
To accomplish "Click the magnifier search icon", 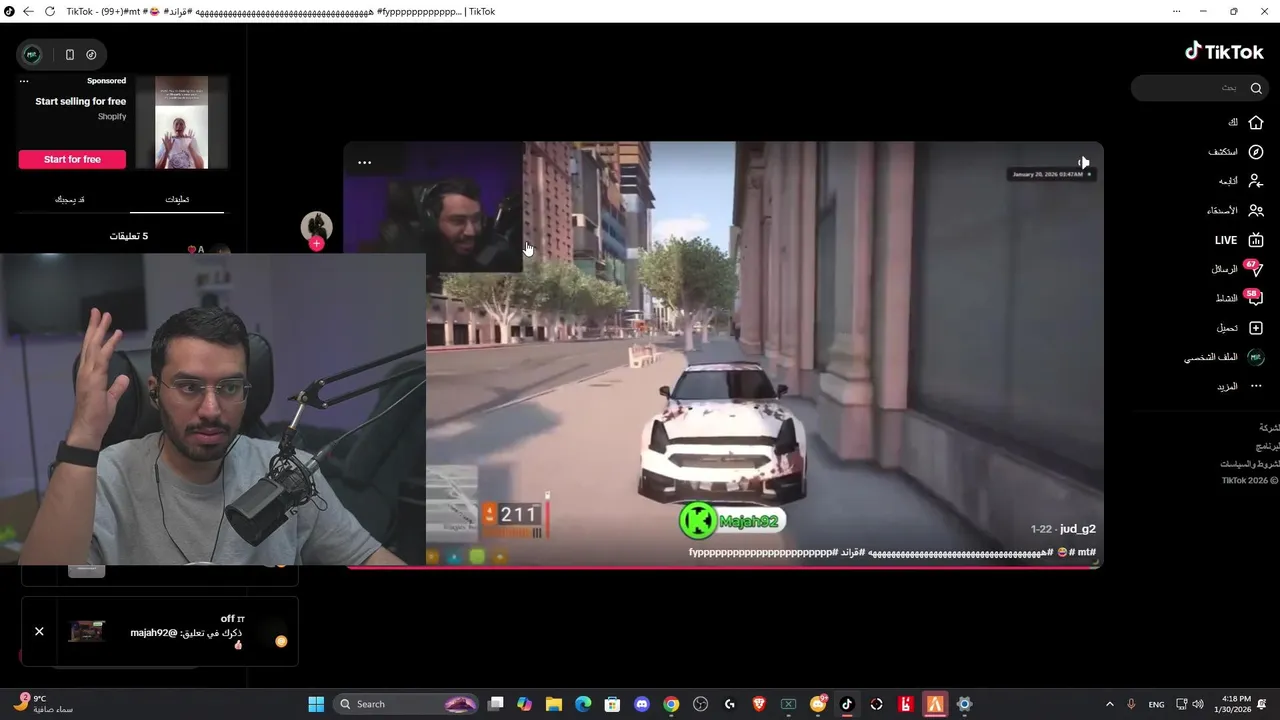I will [1257, 88].
